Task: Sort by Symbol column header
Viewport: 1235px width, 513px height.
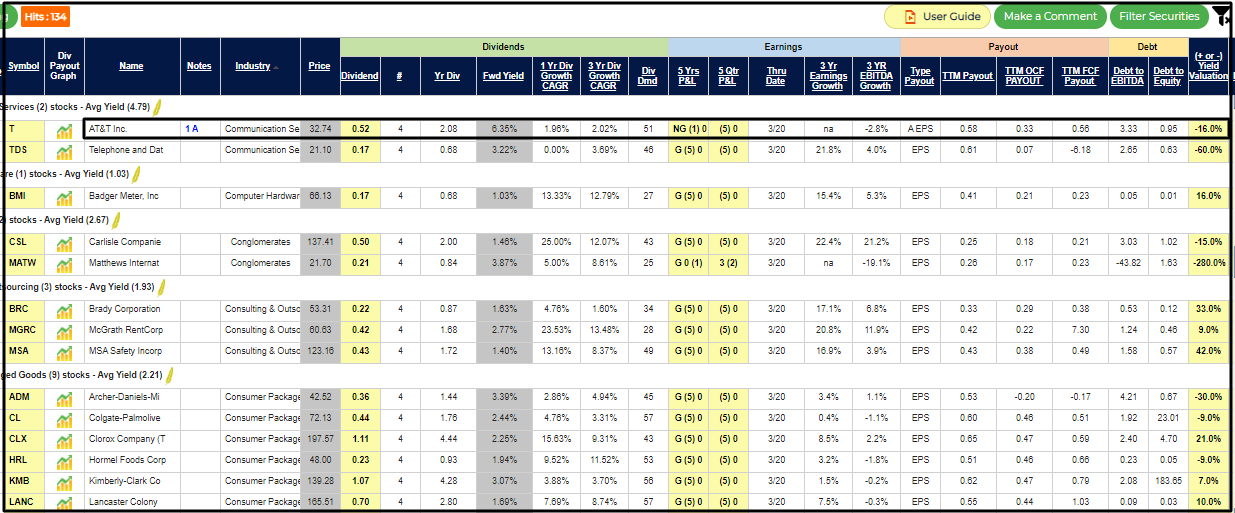Action: point(24,66)
